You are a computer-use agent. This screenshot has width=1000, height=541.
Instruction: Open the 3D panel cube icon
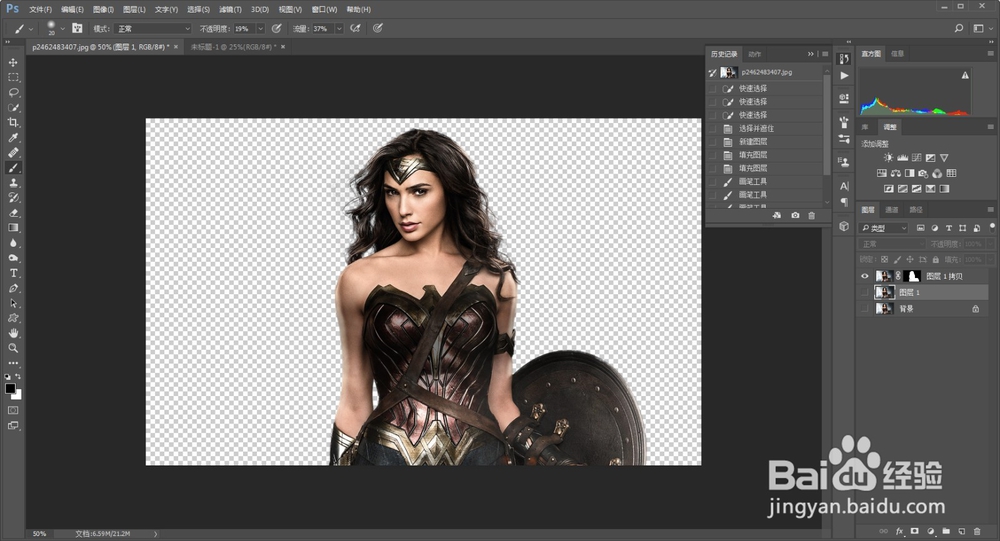(x=844, y=226)
